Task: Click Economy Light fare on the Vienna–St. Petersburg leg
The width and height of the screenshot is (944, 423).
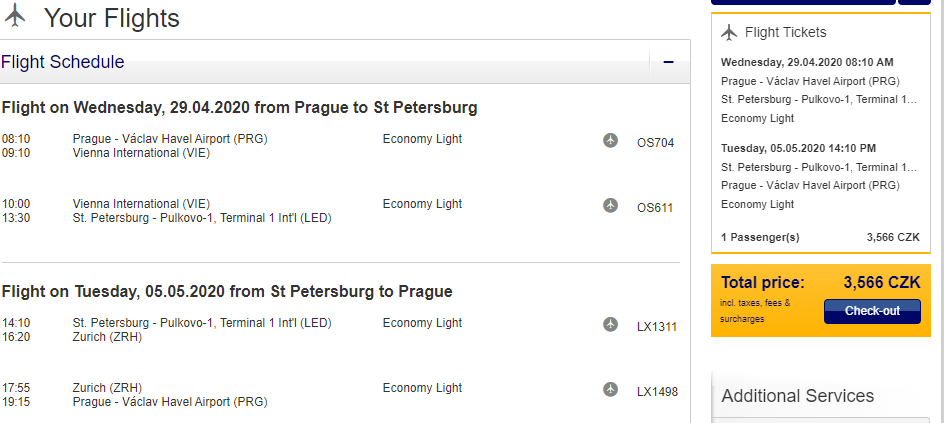Action: click(422, 204)
